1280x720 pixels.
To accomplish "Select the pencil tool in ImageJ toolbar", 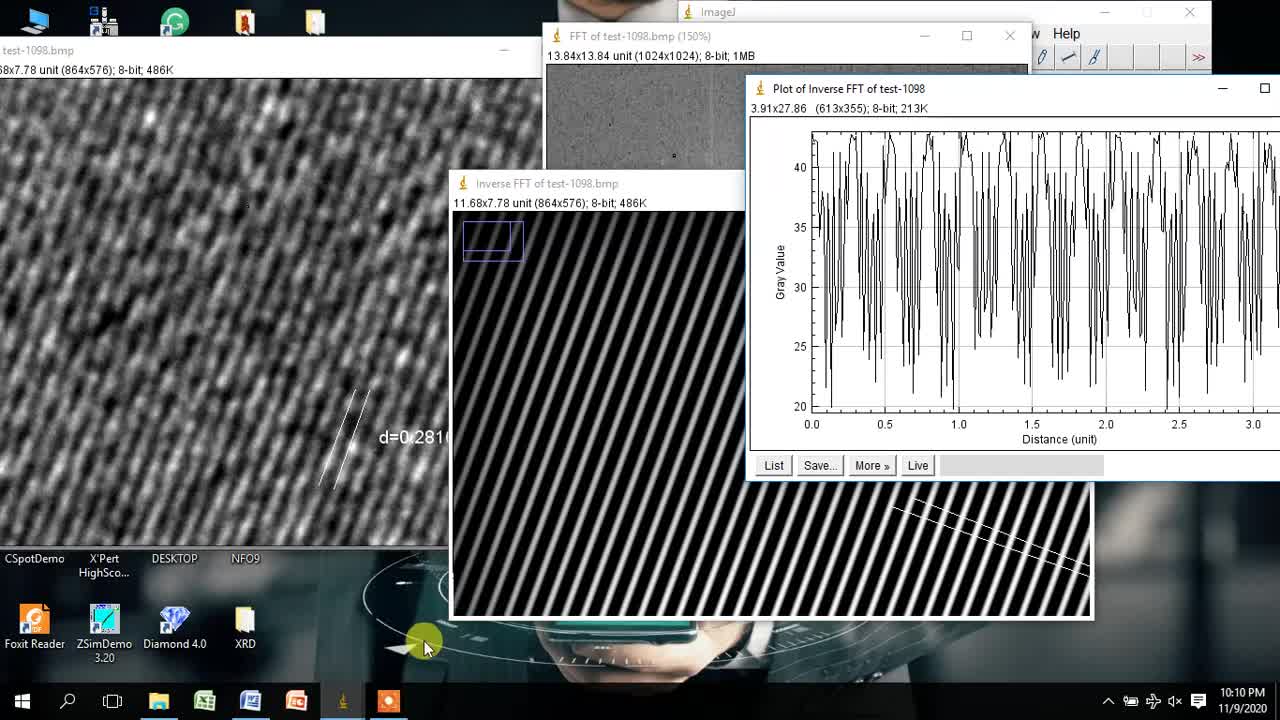I will click(1042, 58).
